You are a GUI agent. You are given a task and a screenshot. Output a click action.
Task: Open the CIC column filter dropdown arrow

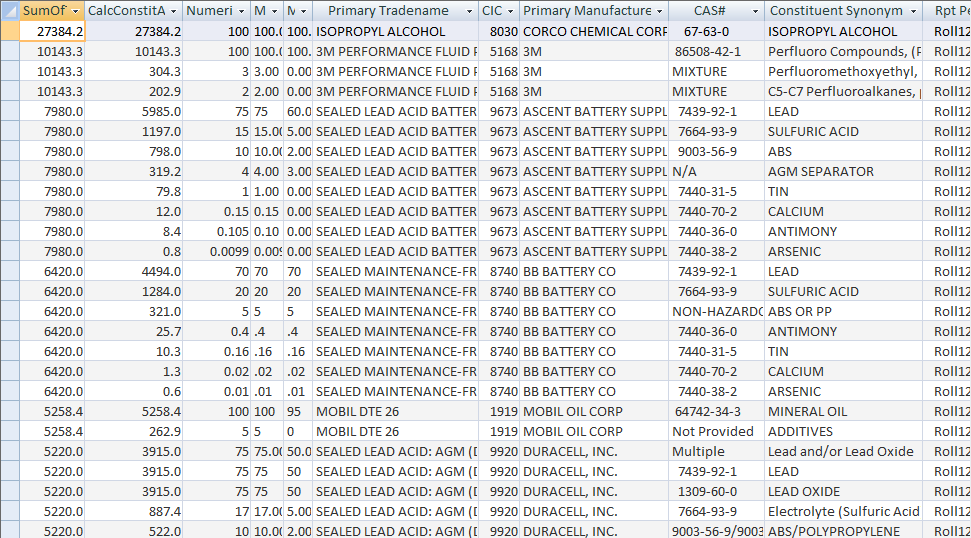pyautogui.click(x=510, y=11)
